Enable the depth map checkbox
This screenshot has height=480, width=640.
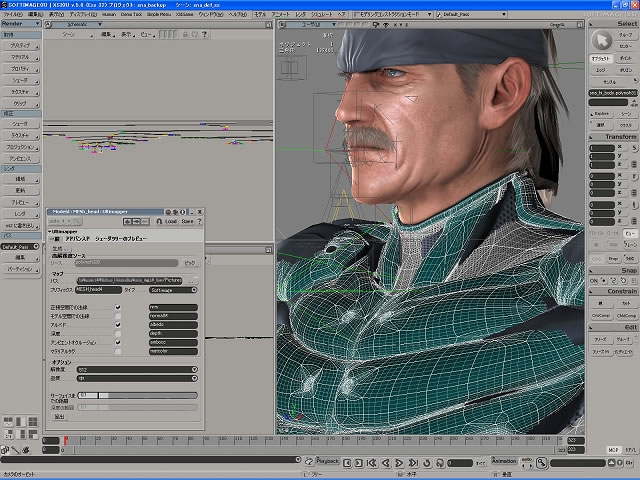[118, 333]
